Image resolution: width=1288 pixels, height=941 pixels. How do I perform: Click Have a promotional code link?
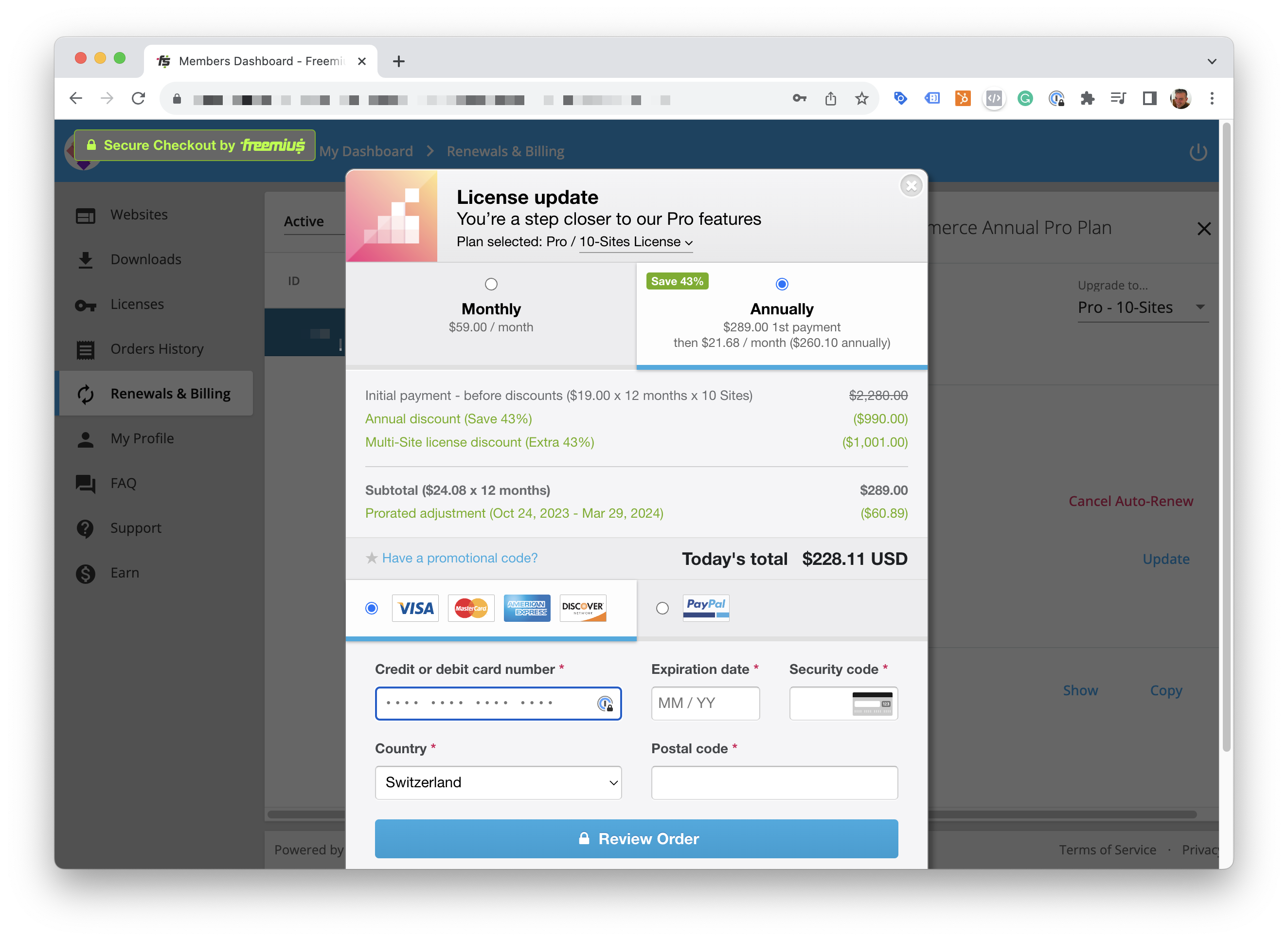[x=460, y=558]
